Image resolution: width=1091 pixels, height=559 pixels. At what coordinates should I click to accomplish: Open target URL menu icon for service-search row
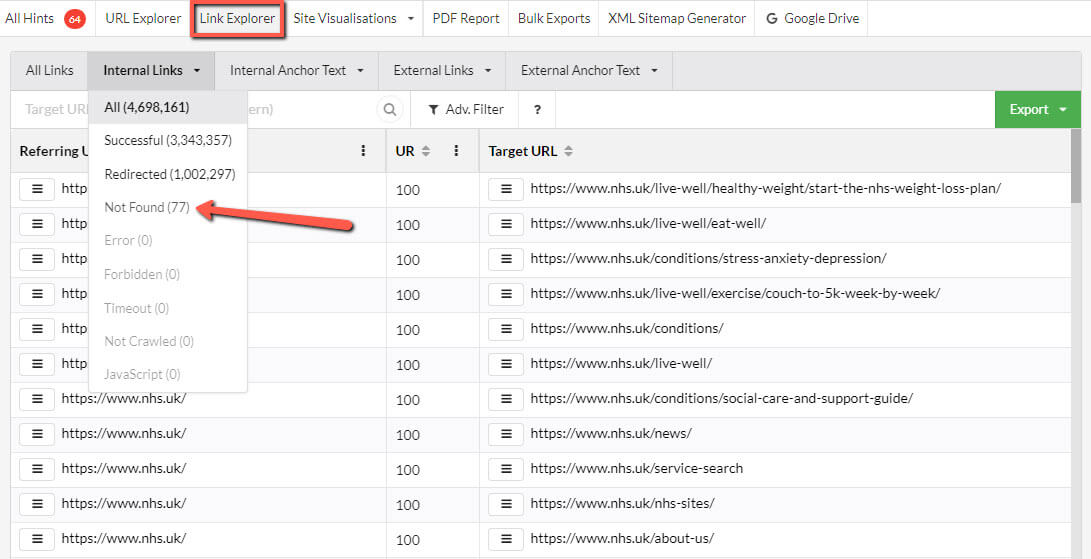(506, 469)
